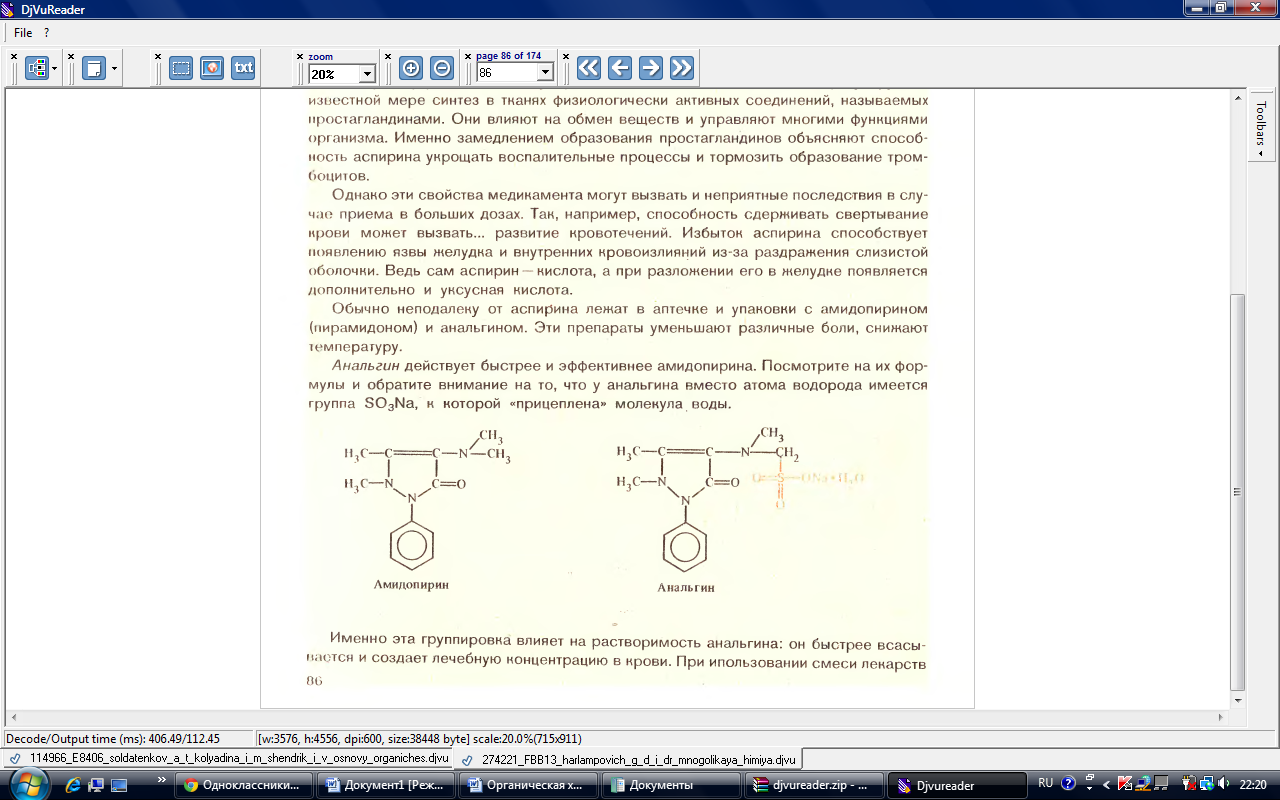Click the vertical scrollbar up arrow
Viewport: 1280px width, 800px height.
pos(1238,97)
